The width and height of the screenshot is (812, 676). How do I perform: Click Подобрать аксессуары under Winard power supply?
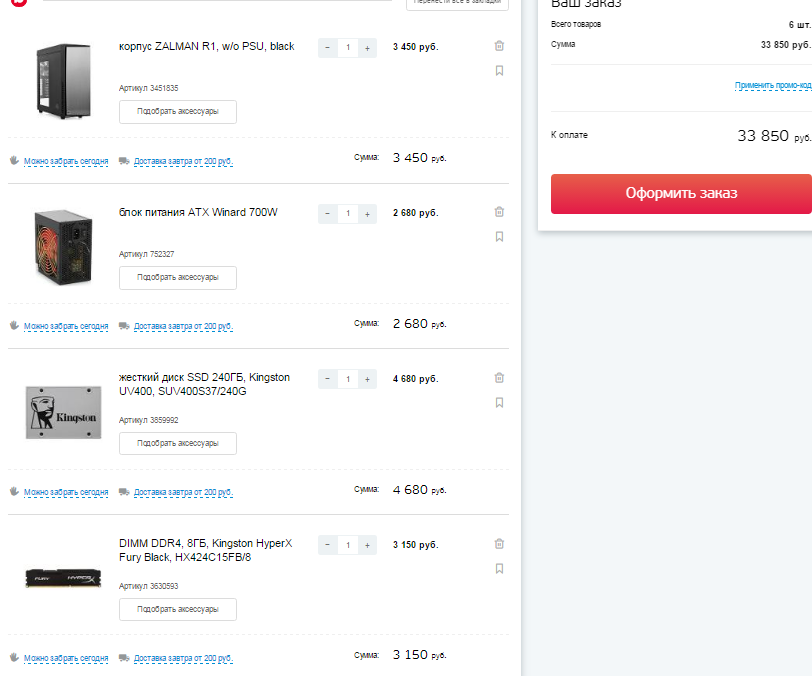click(x=178, y=278)
